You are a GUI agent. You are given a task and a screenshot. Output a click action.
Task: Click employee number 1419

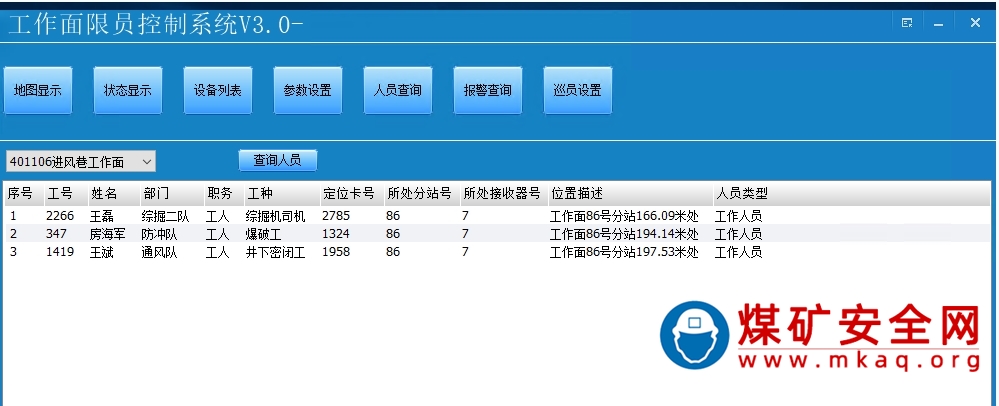pyautogui.click(x=60, y=252)
